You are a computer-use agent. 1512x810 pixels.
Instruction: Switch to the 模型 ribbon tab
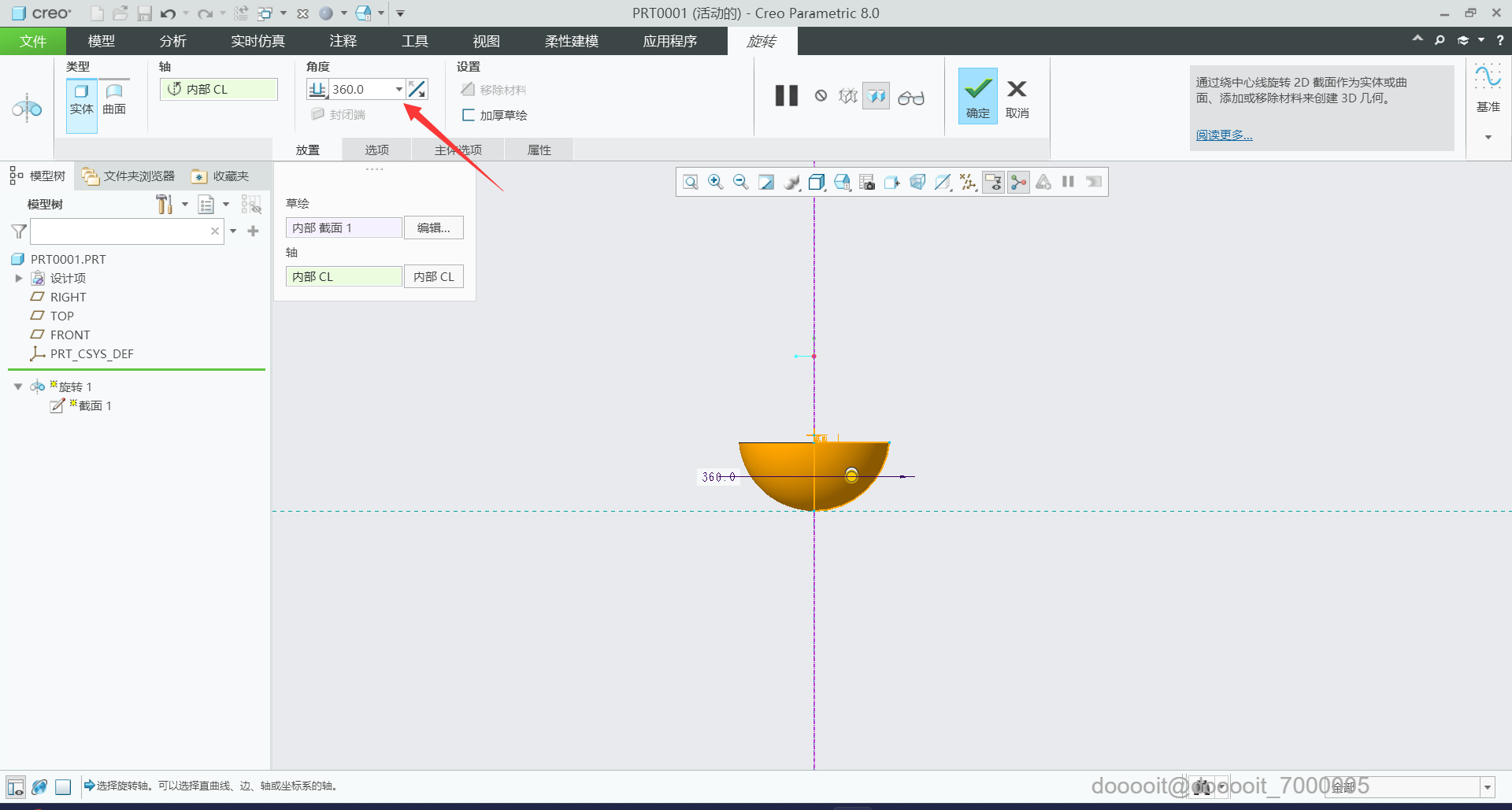[101, 41]
